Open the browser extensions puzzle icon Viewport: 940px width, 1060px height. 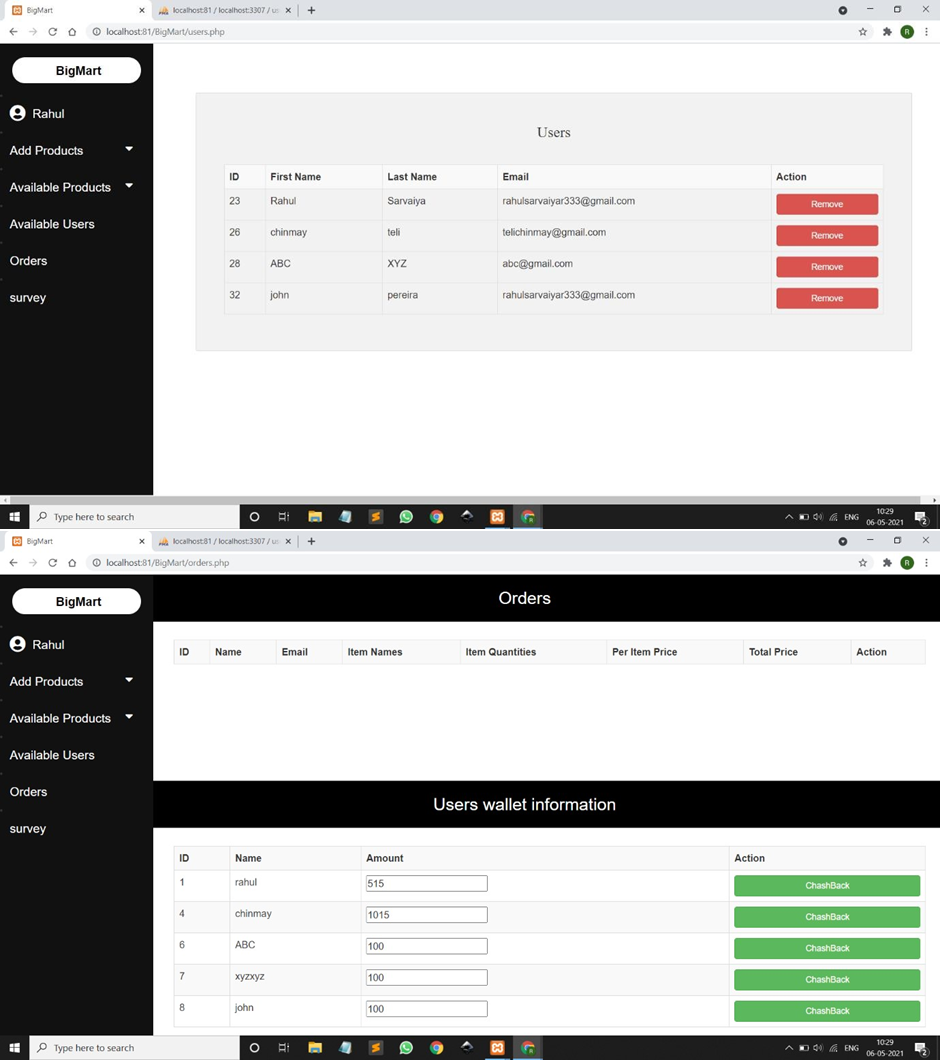point(885,31)
